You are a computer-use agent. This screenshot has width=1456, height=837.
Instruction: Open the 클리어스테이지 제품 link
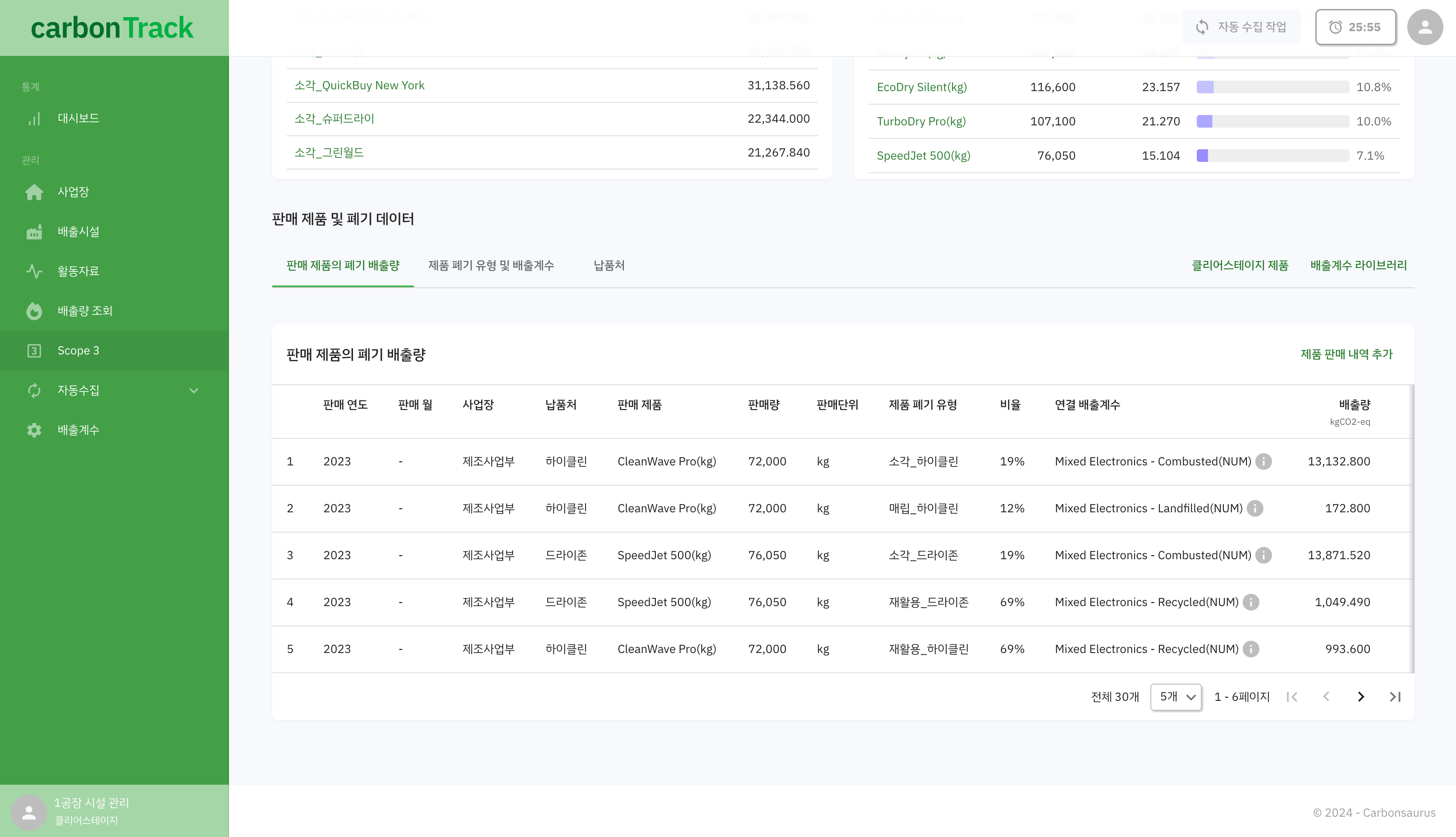coord(1240,266)
